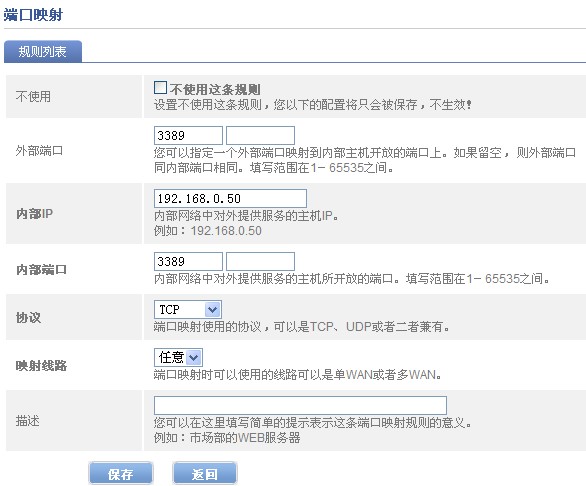Open the 映射线路 任意 dropdown
Viewport: 586px width, 486px height.
tap(178, 357)
